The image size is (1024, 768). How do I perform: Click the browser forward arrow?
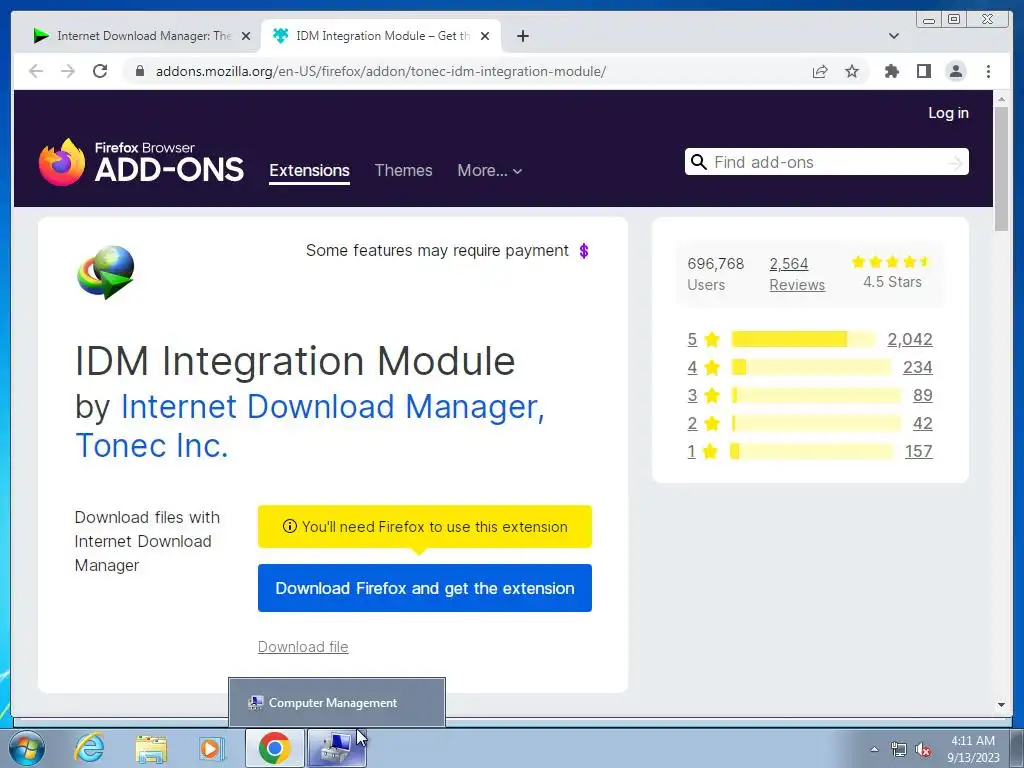point(68,71)
